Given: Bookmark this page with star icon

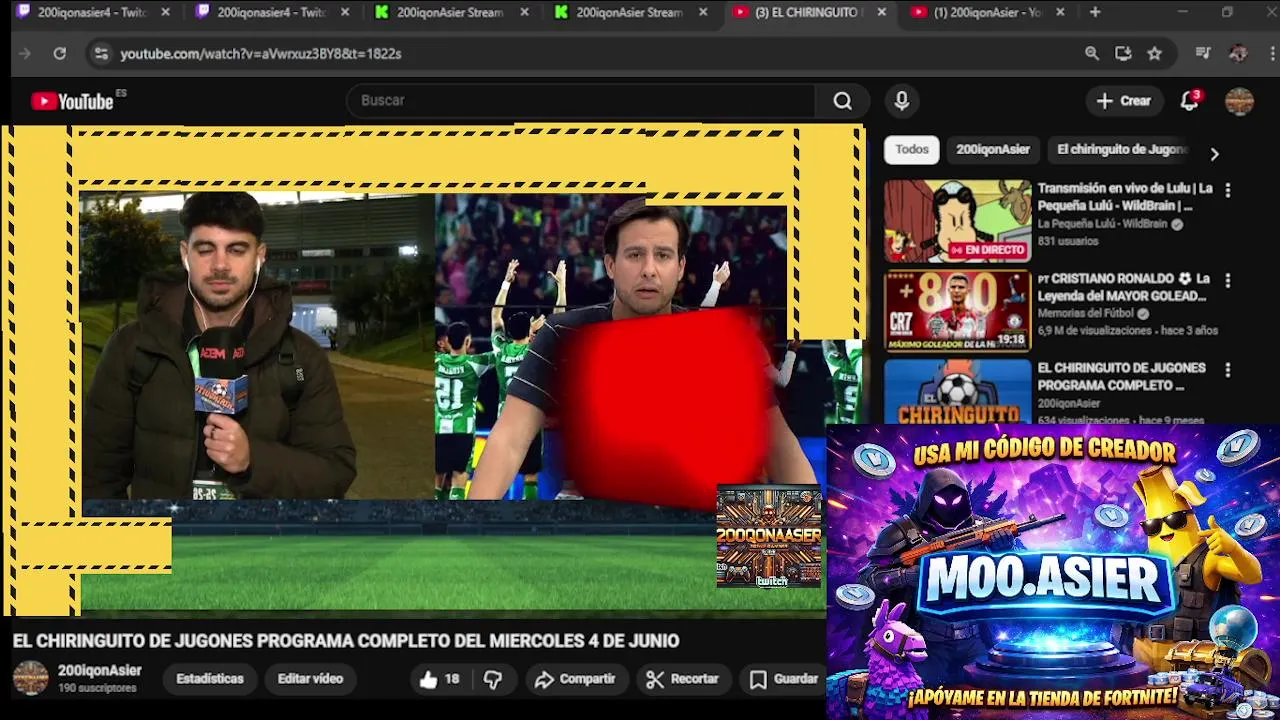Looking at the screenshot, I should (1155, 53).
